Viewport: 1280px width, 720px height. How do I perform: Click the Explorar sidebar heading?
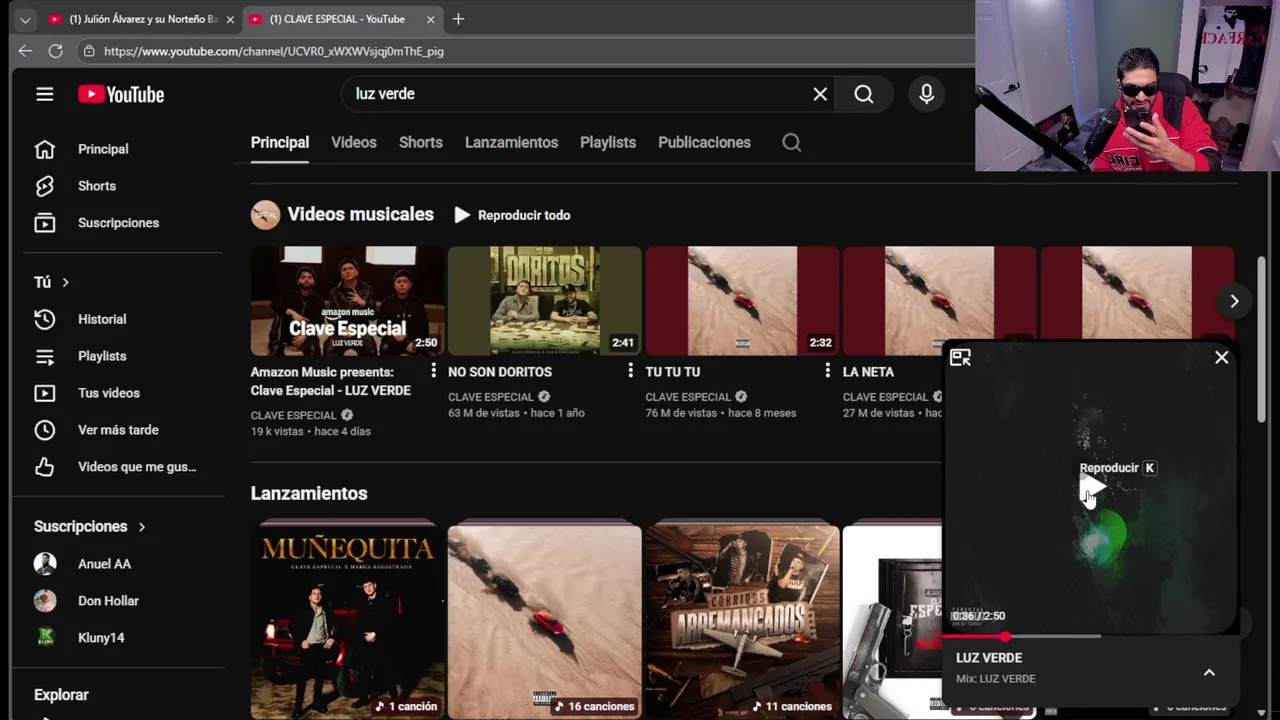pos(61,695)
